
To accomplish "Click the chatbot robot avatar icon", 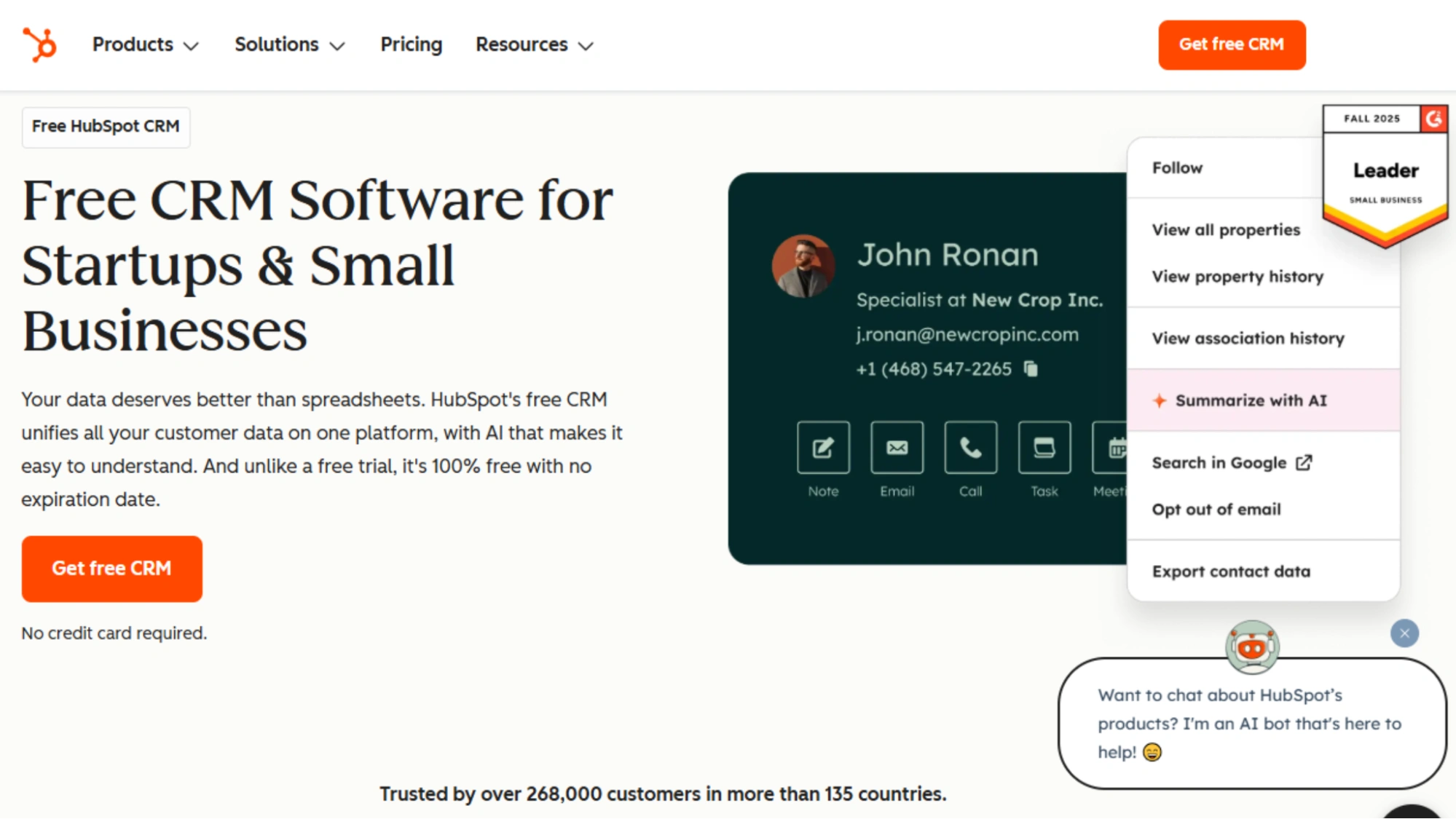I will click(x=1252, y=646).
